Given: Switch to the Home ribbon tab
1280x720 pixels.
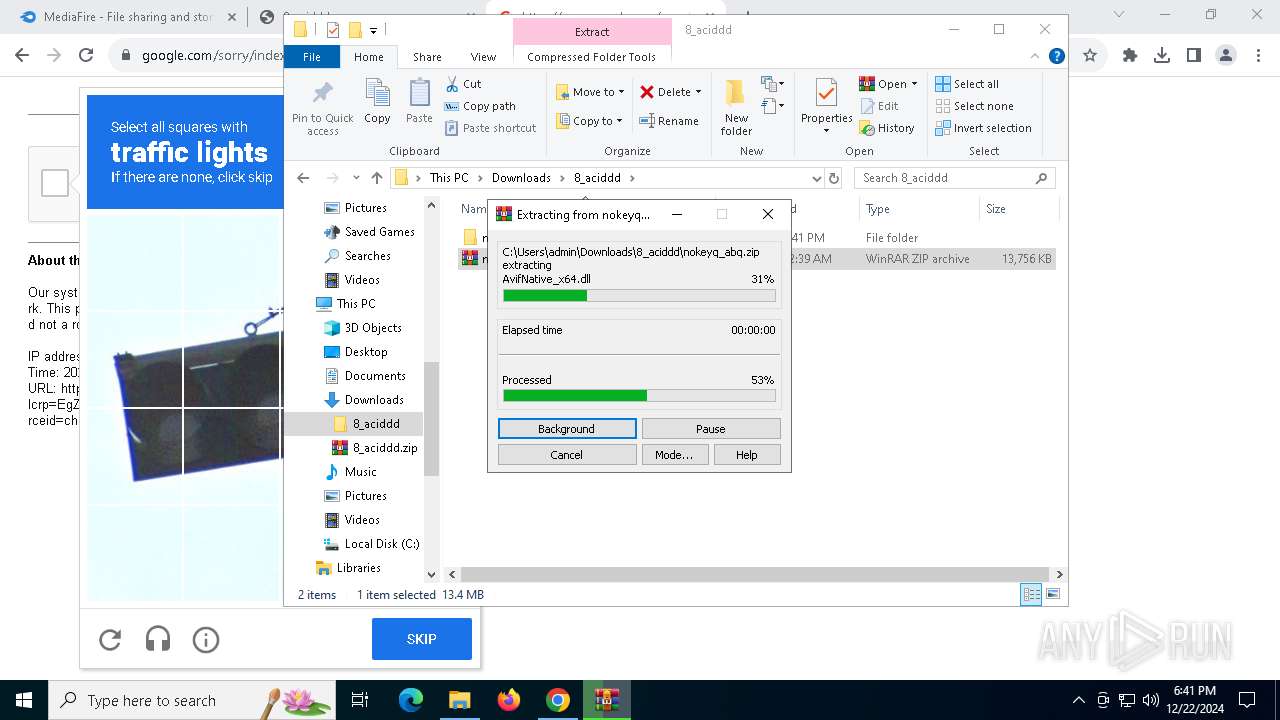Looking at the screenshot, I should [369, 57].
